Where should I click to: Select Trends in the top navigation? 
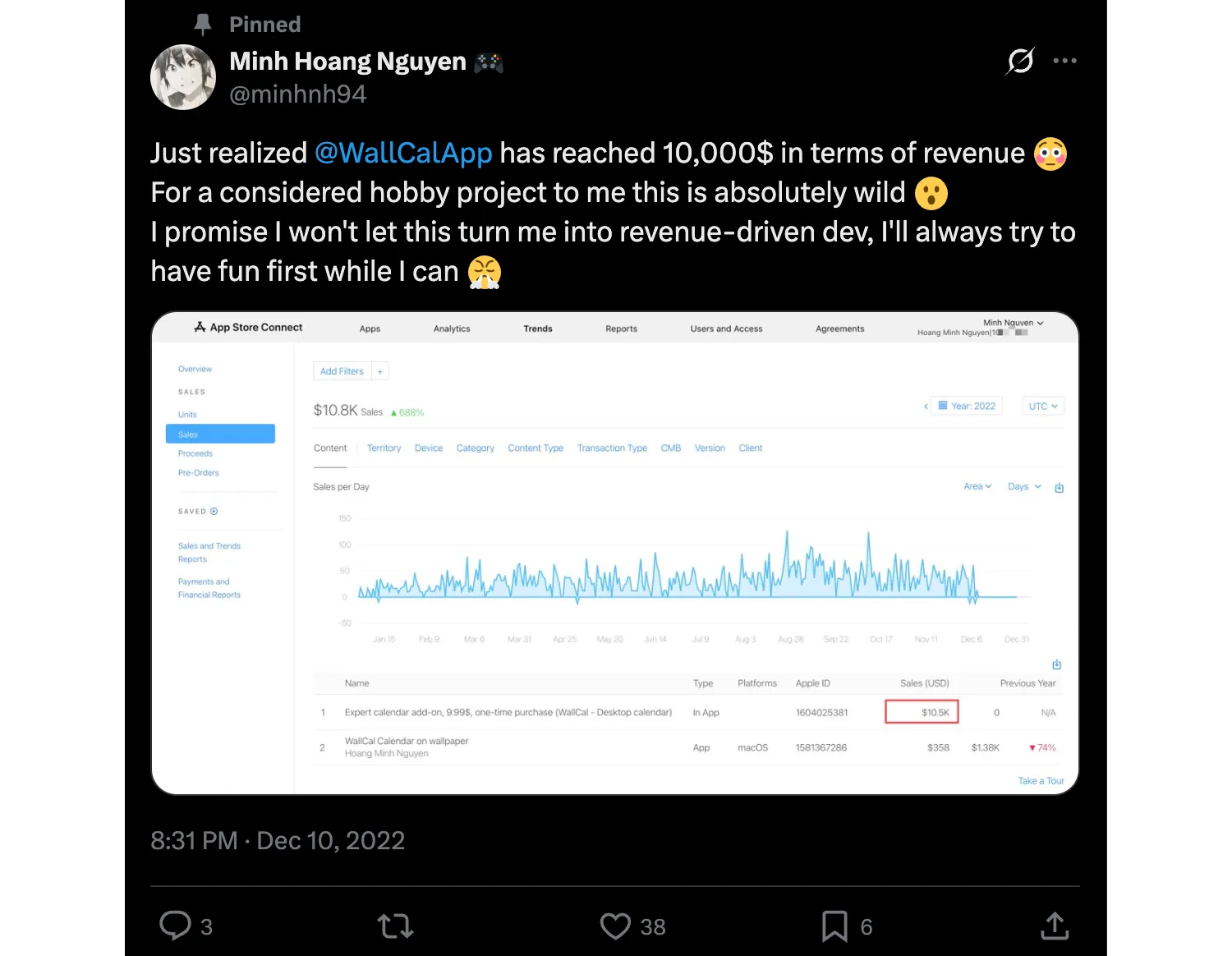(x=538, y=329)
